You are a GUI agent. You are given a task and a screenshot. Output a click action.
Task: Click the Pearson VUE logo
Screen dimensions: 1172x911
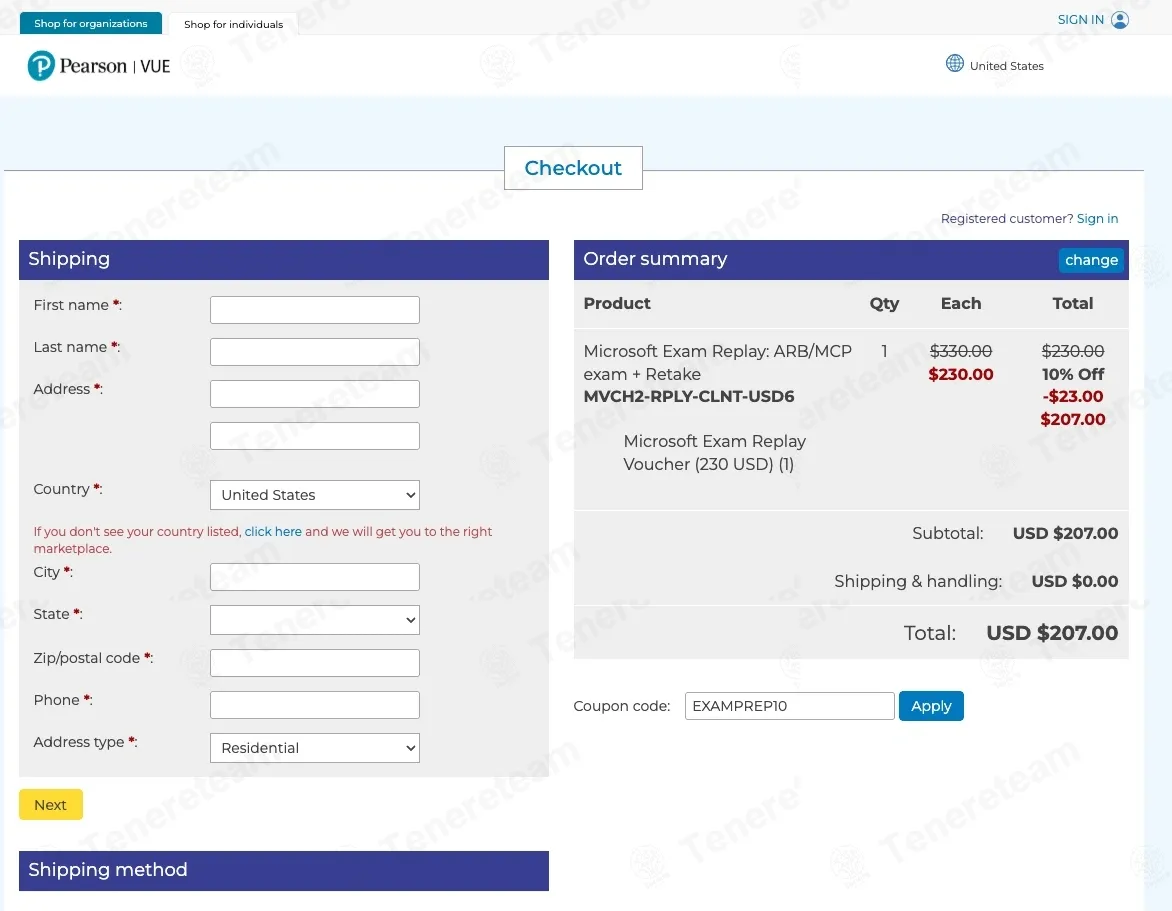[x=99, y=66]
